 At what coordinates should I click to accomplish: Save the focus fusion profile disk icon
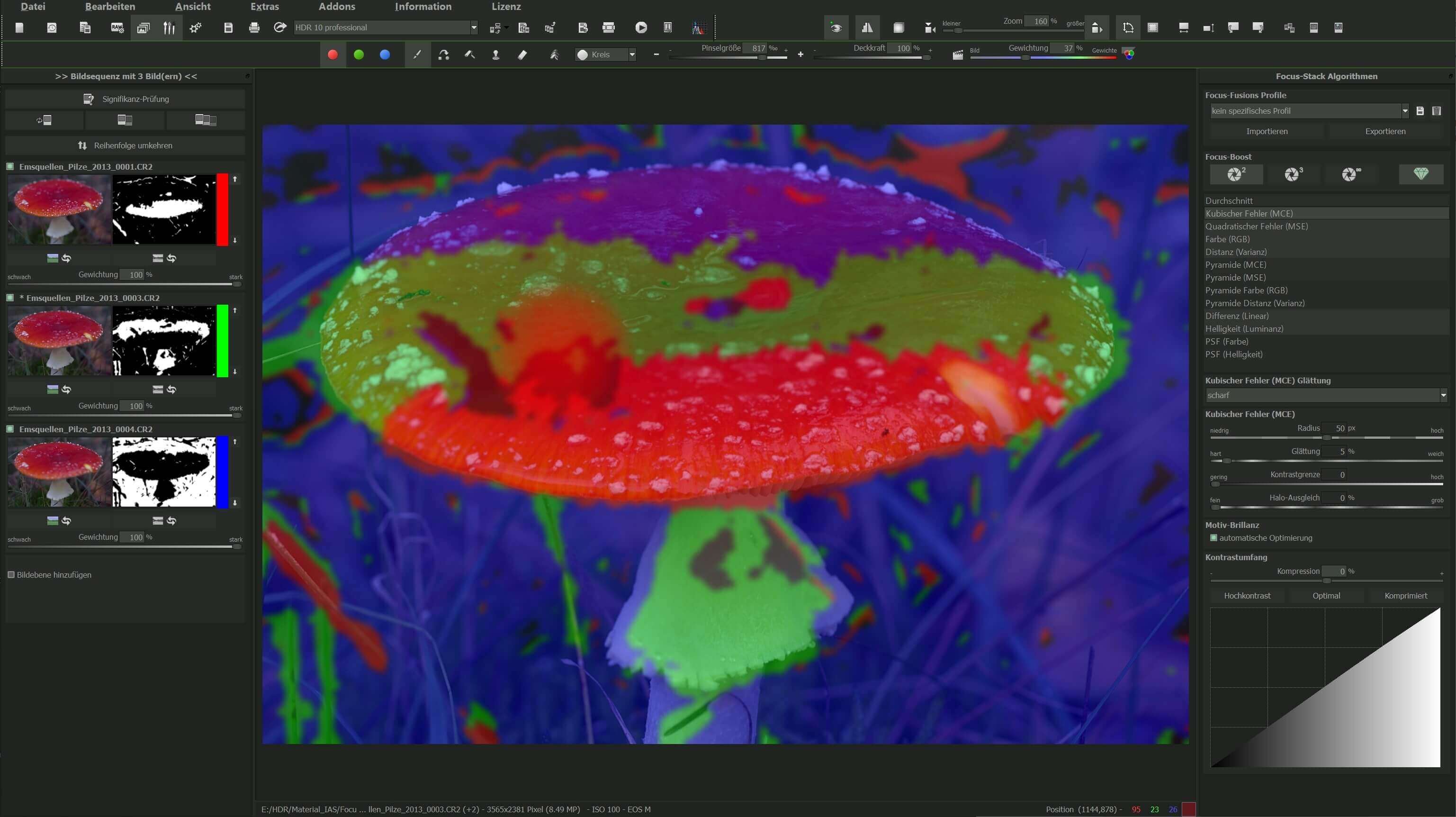1420,111
